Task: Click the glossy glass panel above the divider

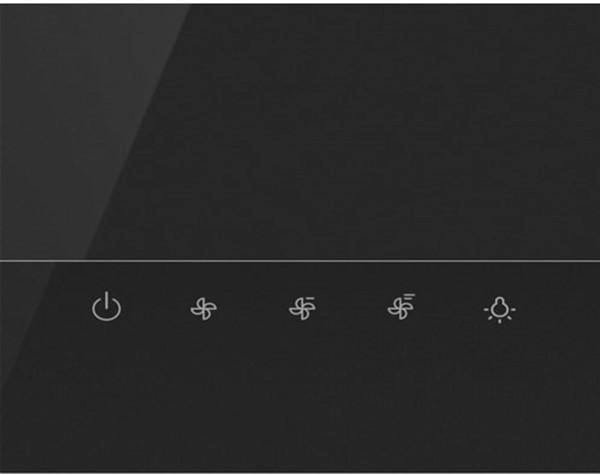Action: pos(300,132)
